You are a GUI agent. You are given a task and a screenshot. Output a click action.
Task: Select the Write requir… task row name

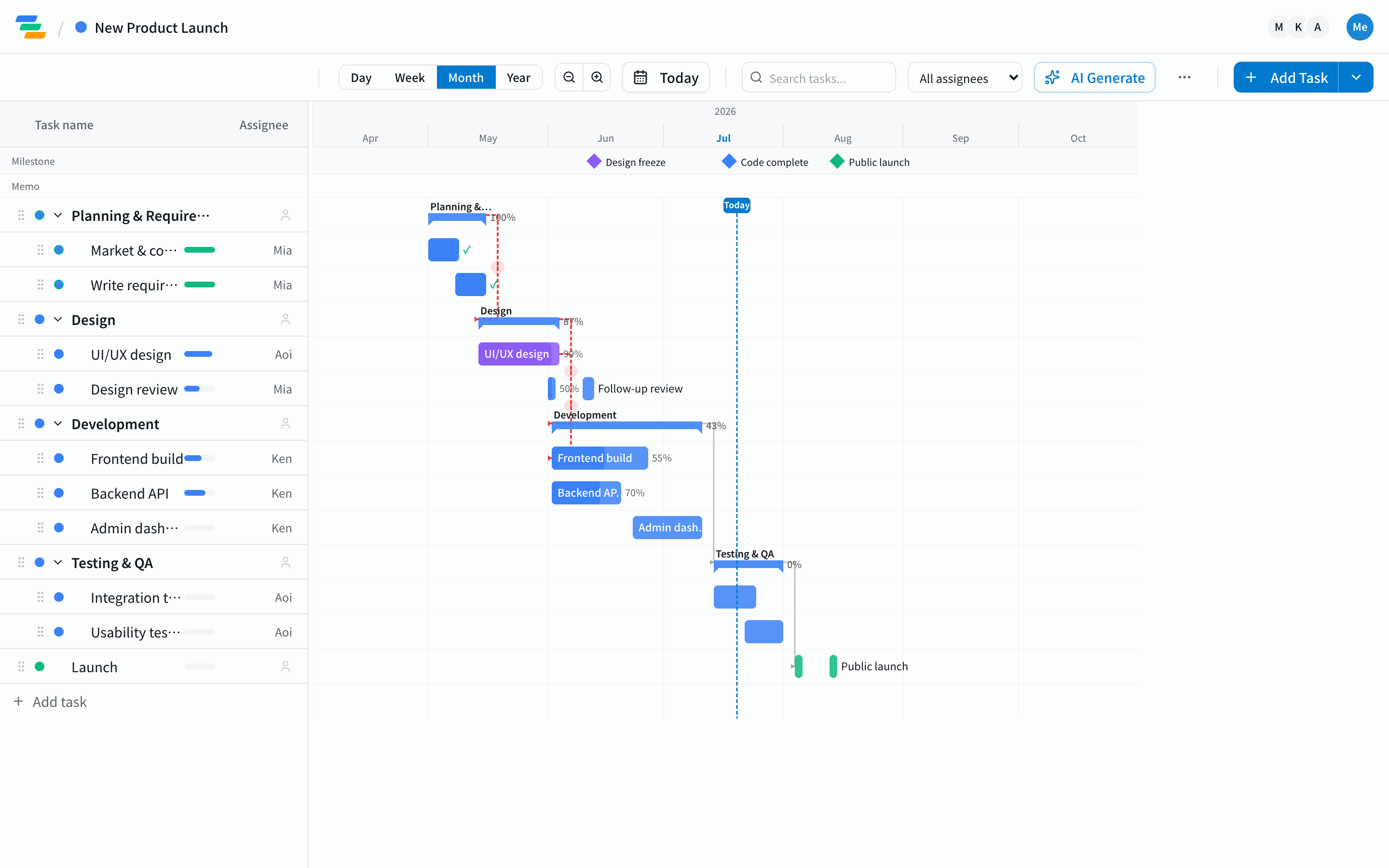click(134, 285)
